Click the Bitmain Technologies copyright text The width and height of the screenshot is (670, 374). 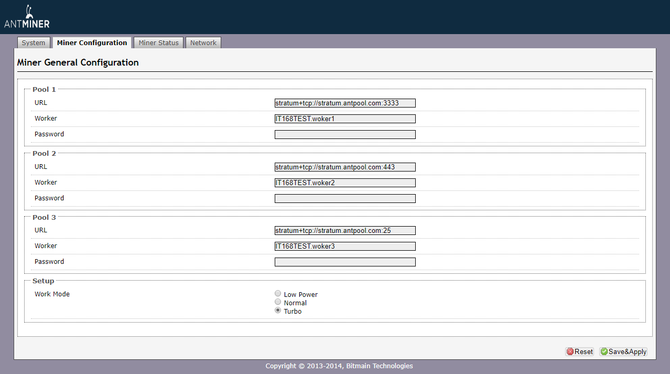point(339,366)
